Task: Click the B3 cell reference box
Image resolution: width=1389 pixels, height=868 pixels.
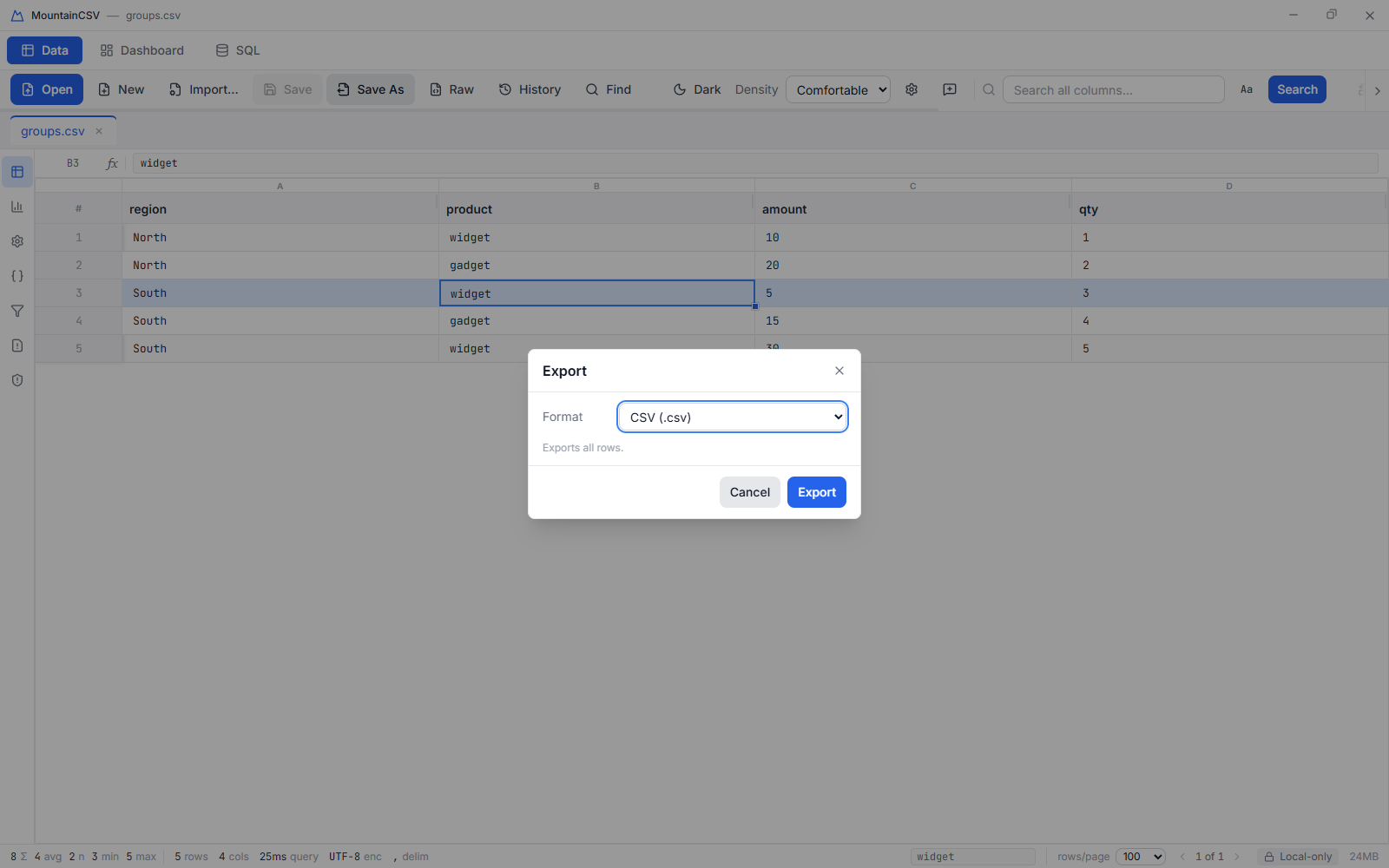Action: point(73,163)
